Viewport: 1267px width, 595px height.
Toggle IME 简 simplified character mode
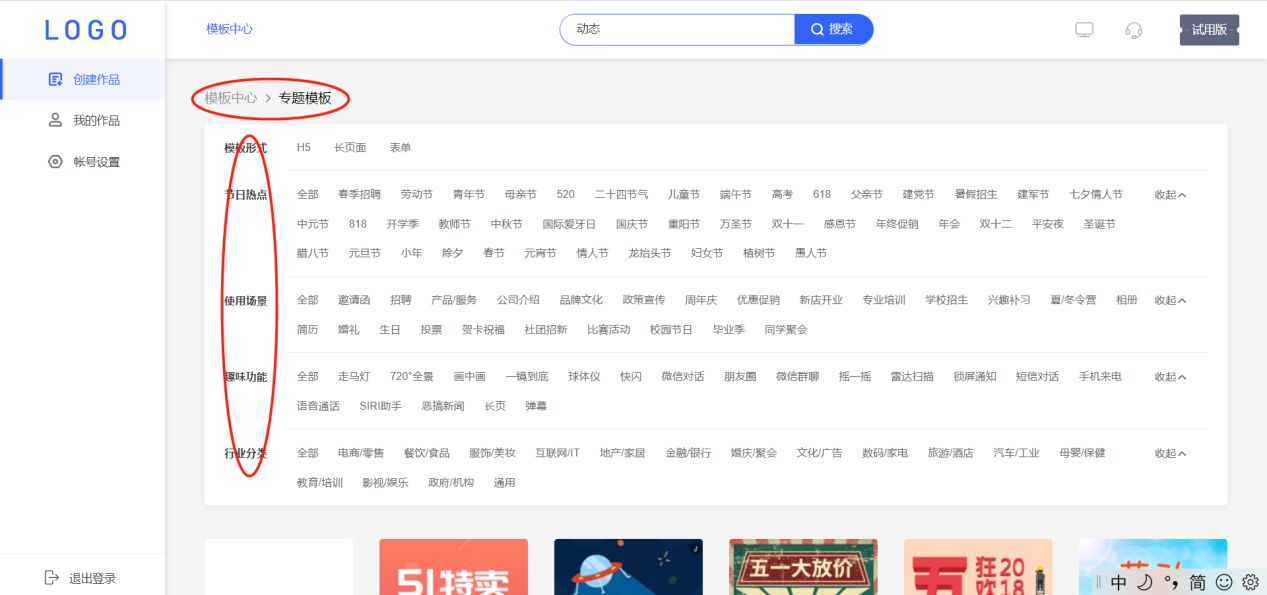point(1197,581)
